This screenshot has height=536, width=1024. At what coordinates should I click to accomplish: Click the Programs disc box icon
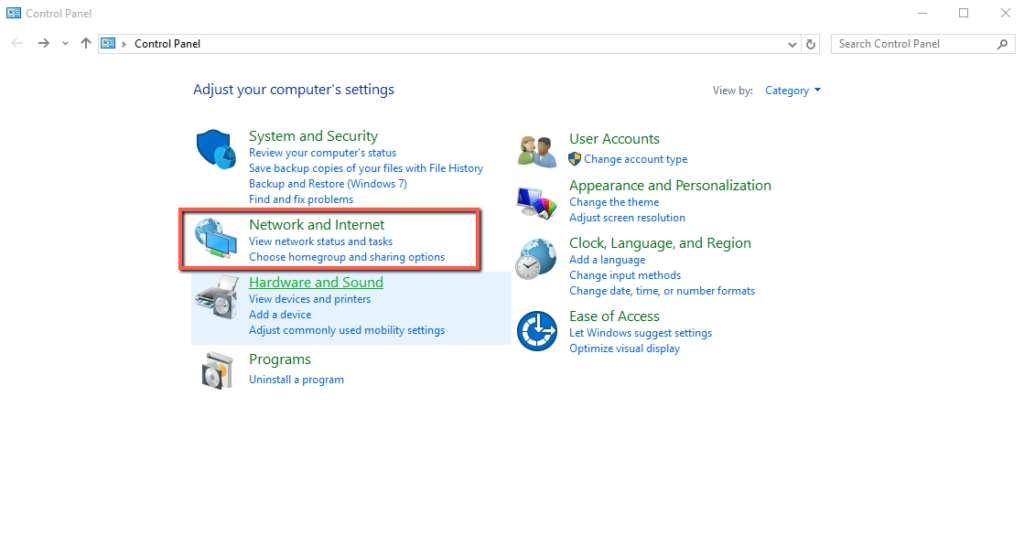point(215,370)
